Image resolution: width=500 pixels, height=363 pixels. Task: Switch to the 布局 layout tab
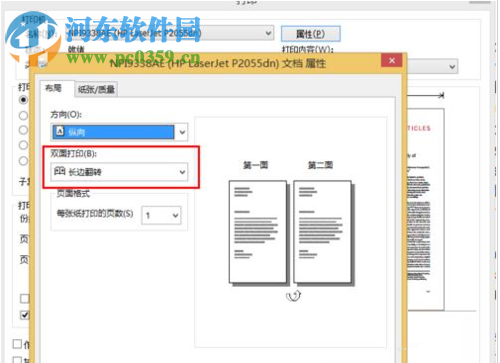(53, 88)
